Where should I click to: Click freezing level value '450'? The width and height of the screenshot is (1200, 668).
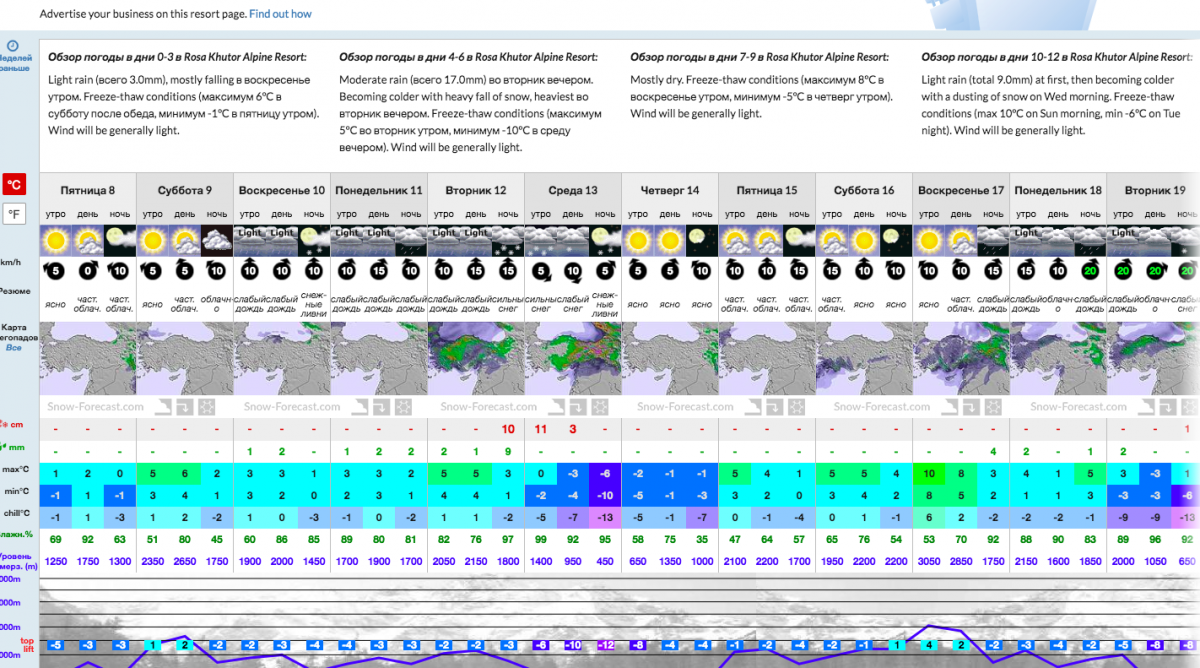pyautogui.click(x=605, y=560)
